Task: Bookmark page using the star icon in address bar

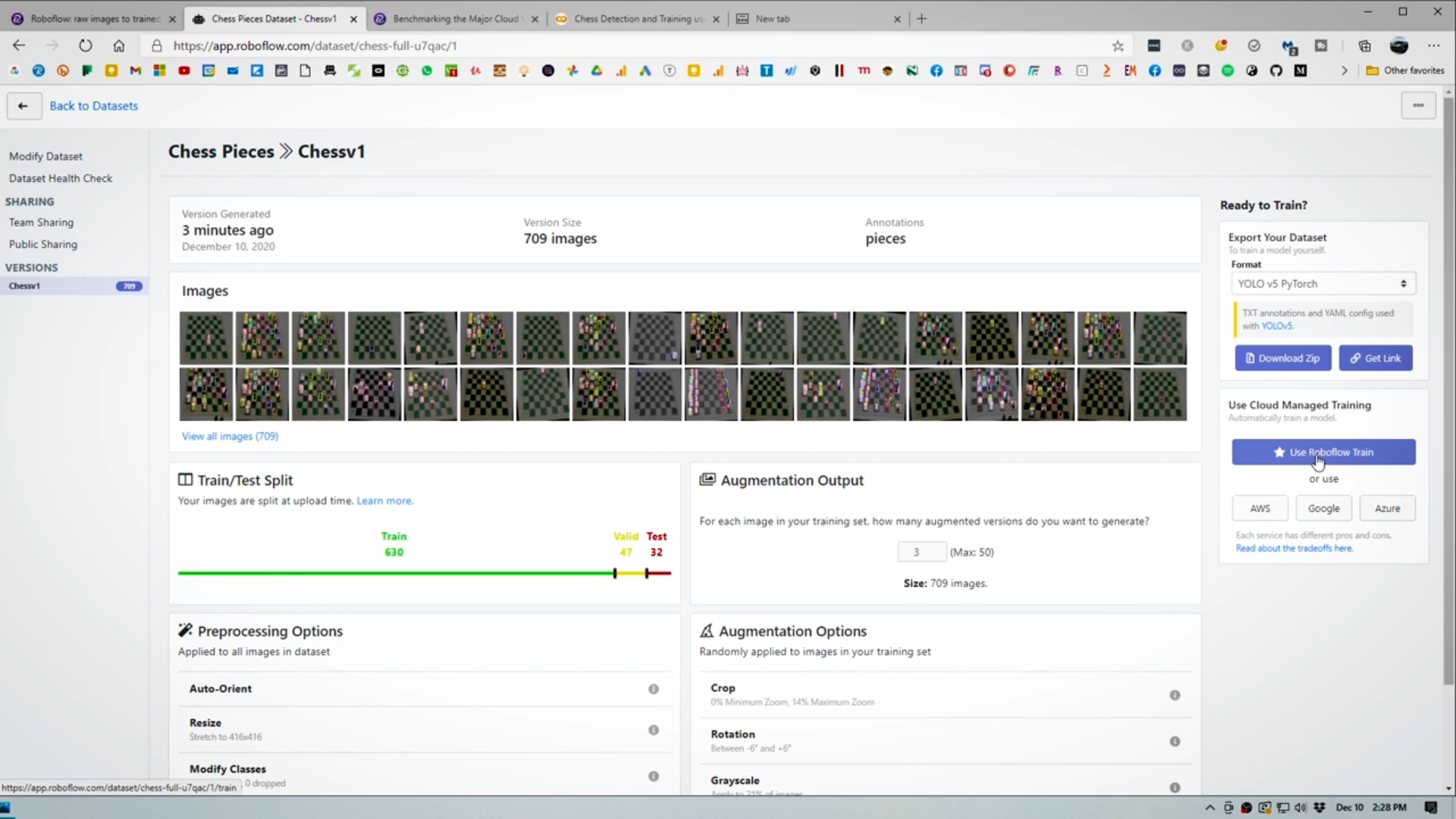Action: 1118,46
